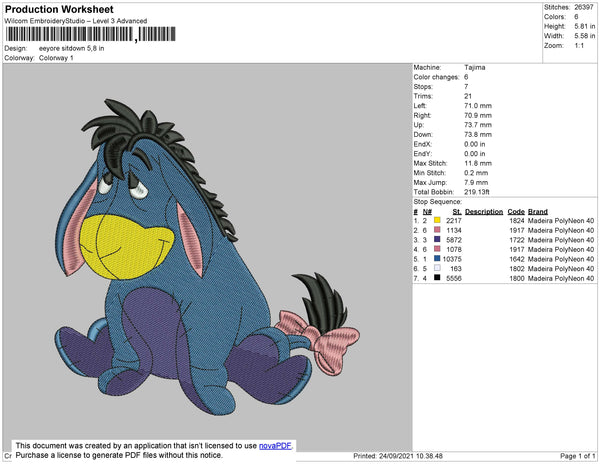Click the 'Page 1 of 1' footer
The image size is (600, 464).
click(577, 456)
